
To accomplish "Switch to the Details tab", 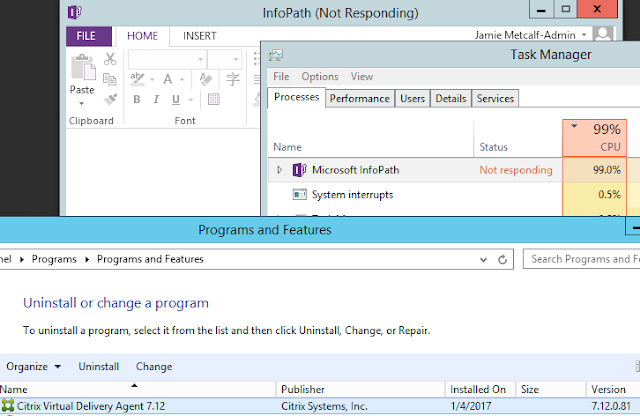I will (451, 98).
